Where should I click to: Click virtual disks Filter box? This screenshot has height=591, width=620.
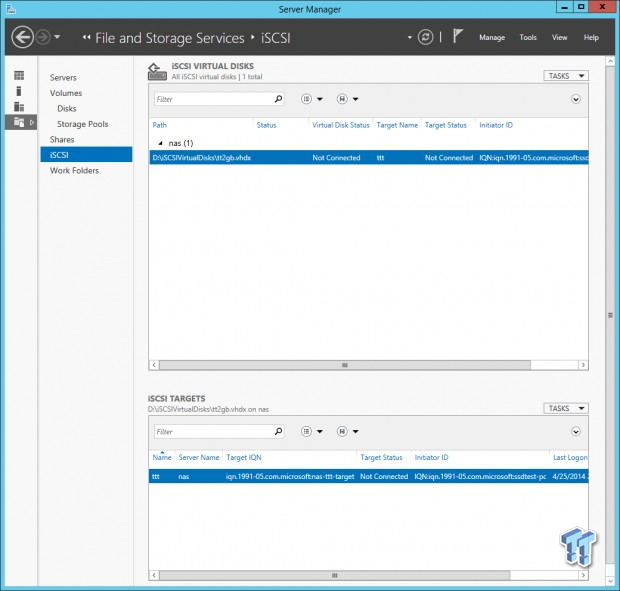click(x=214, y=99)
